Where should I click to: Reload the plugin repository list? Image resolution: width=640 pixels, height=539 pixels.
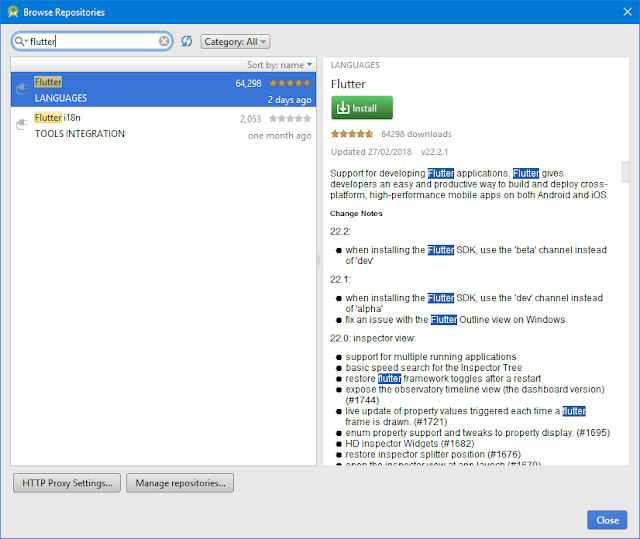[x=187, y=41]
